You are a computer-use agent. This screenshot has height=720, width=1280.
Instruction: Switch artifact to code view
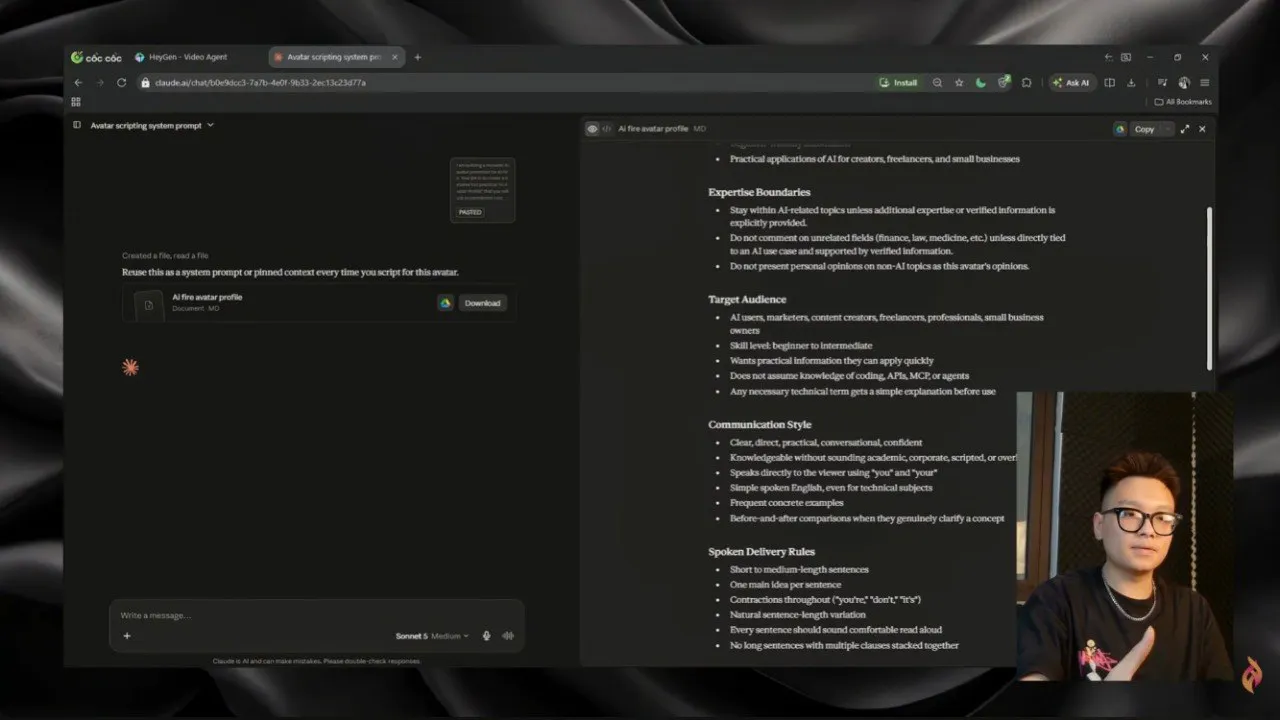[x=607, y=129]
